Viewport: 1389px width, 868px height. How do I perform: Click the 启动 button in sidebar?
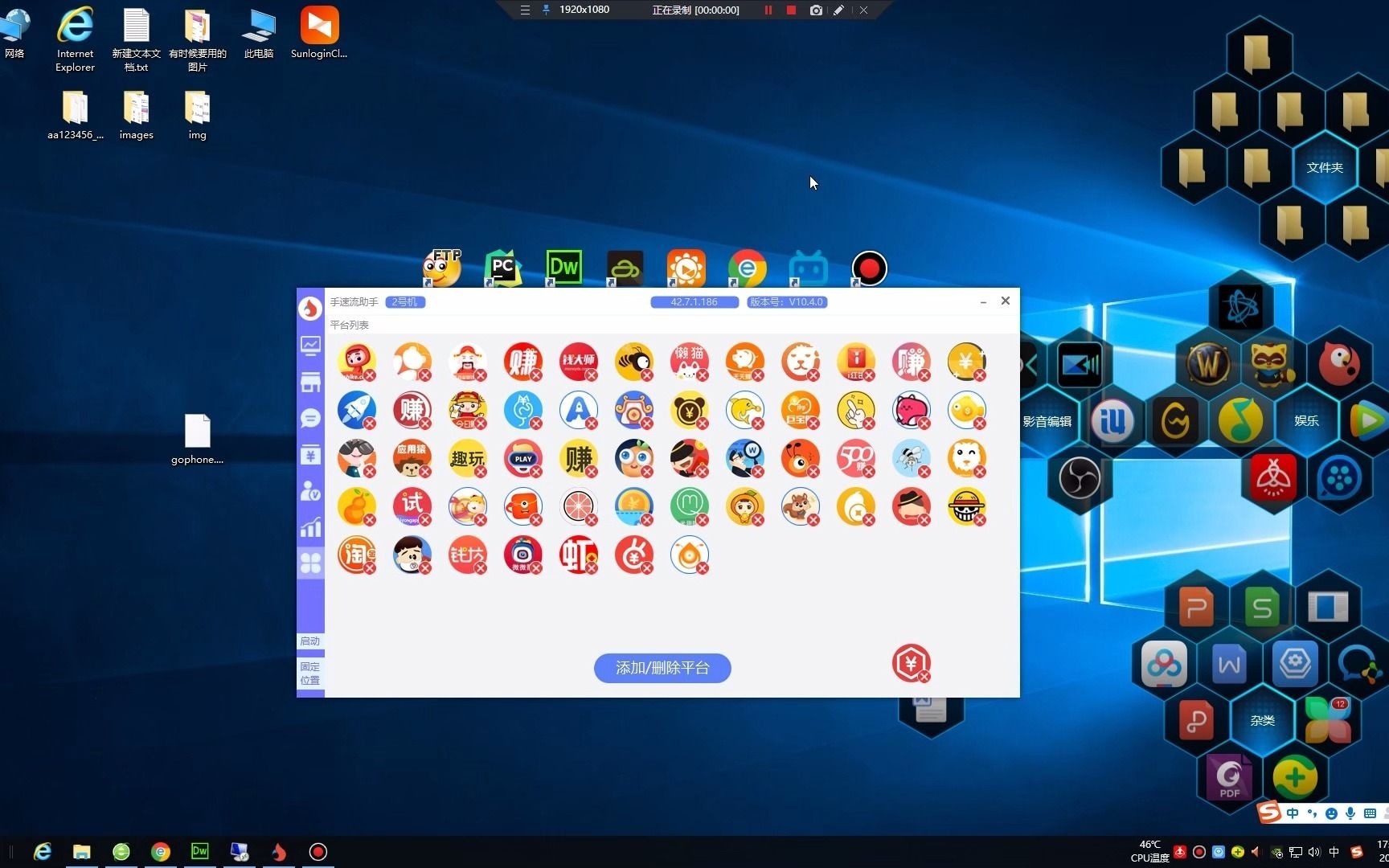(310, 641)
